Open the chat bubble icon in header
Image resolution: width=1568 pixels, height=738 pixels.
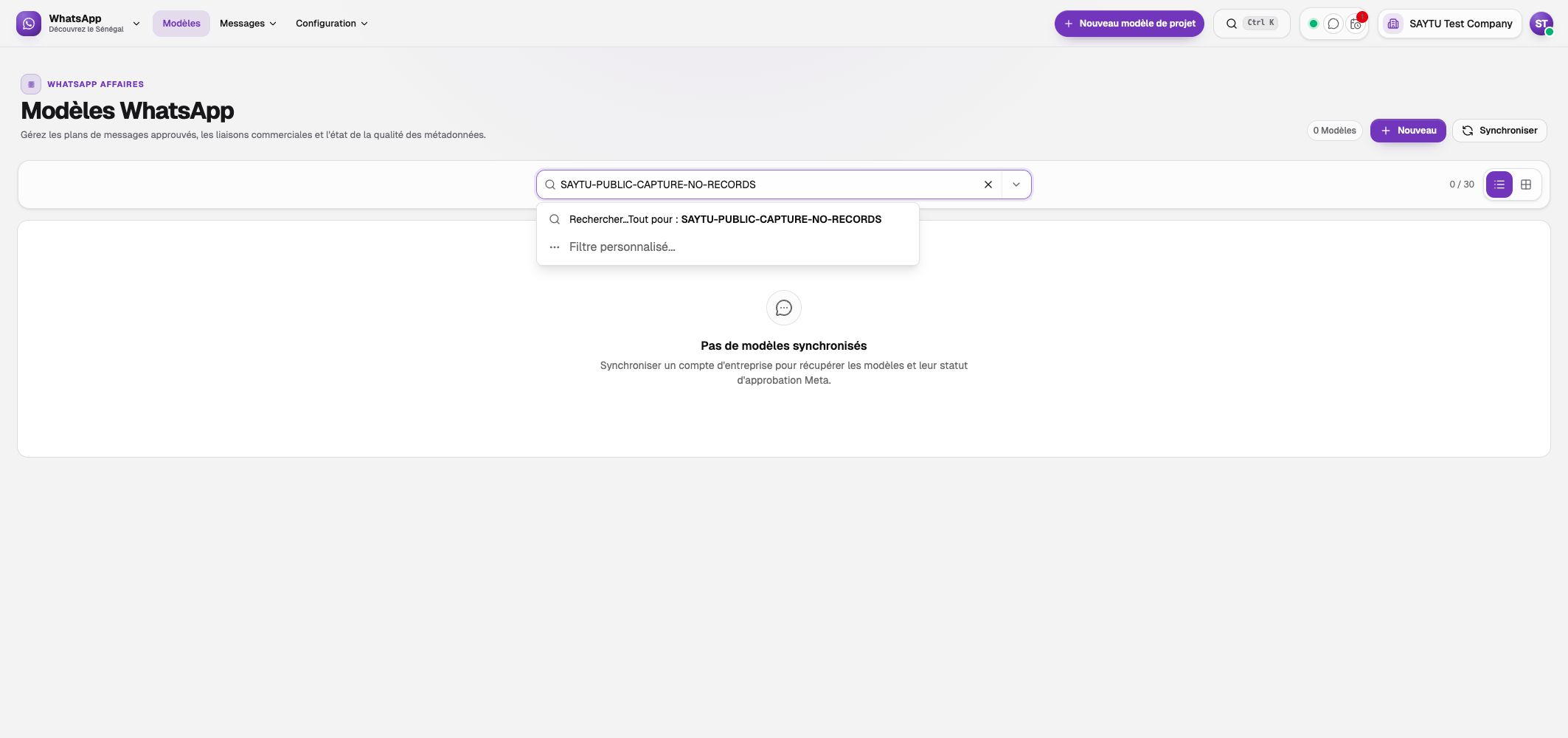point(1333,24)
